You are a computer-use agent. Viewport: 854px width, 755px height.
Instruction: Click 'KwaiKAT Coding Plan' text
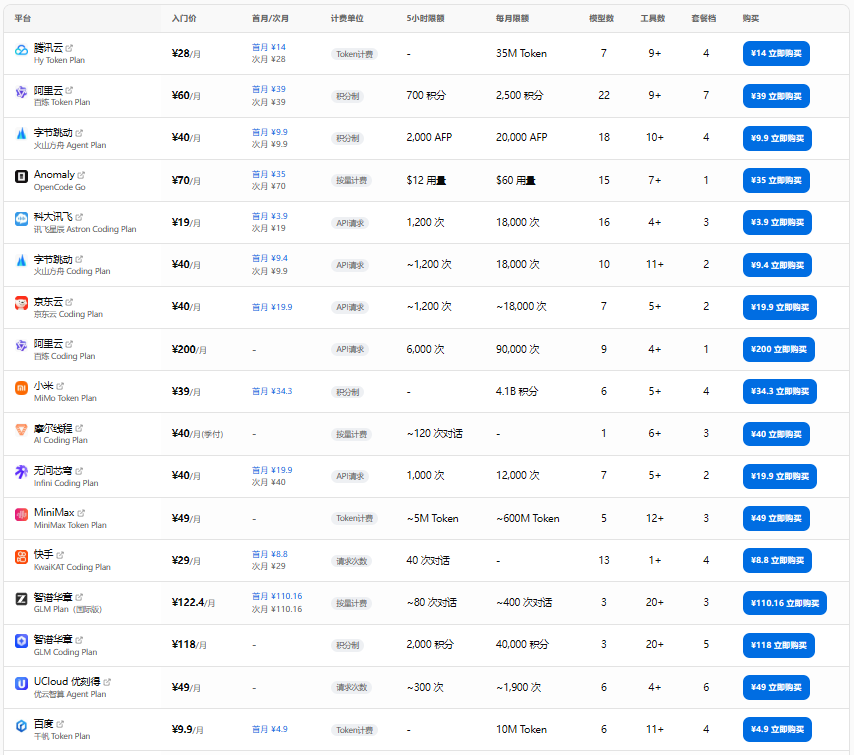[x=72, y=568]
